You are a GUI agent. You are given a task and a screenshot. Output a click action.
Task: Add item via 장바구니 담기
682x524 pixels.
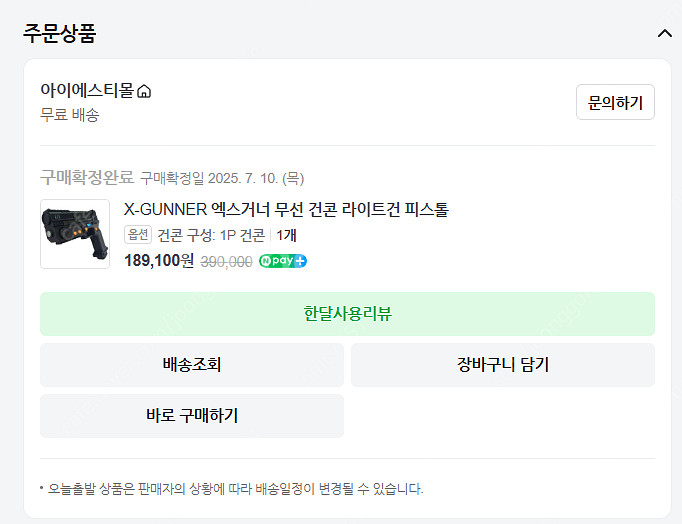pyautogui.click(x=503, y=364)
